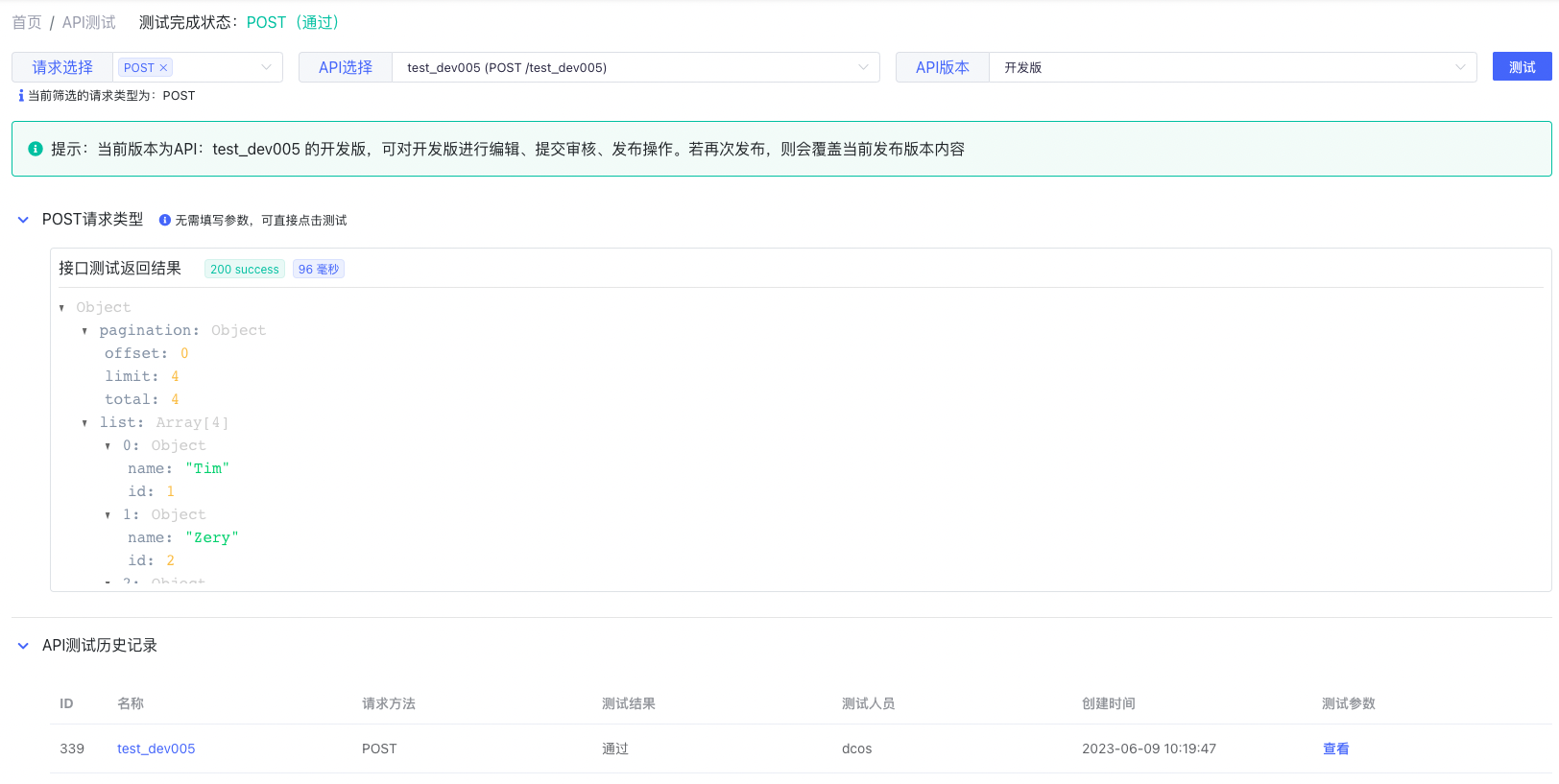Viewport: 1559px width, 784px height.
Task: Click the green info icon in the tip banner
Action: click(36, 149)
